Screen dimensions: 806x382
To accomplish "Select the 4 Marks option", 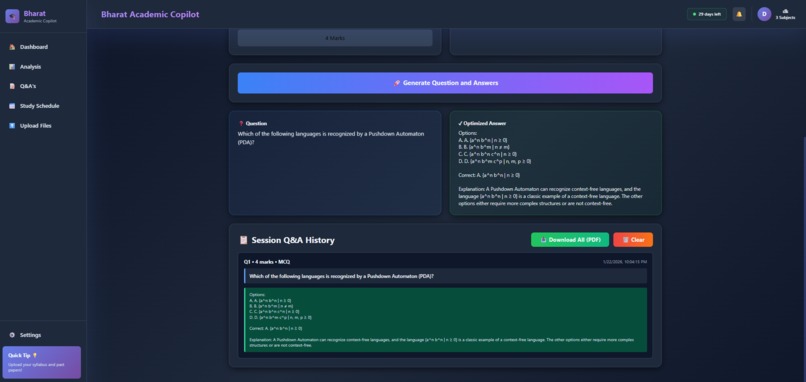I will (x=335, y=38).
